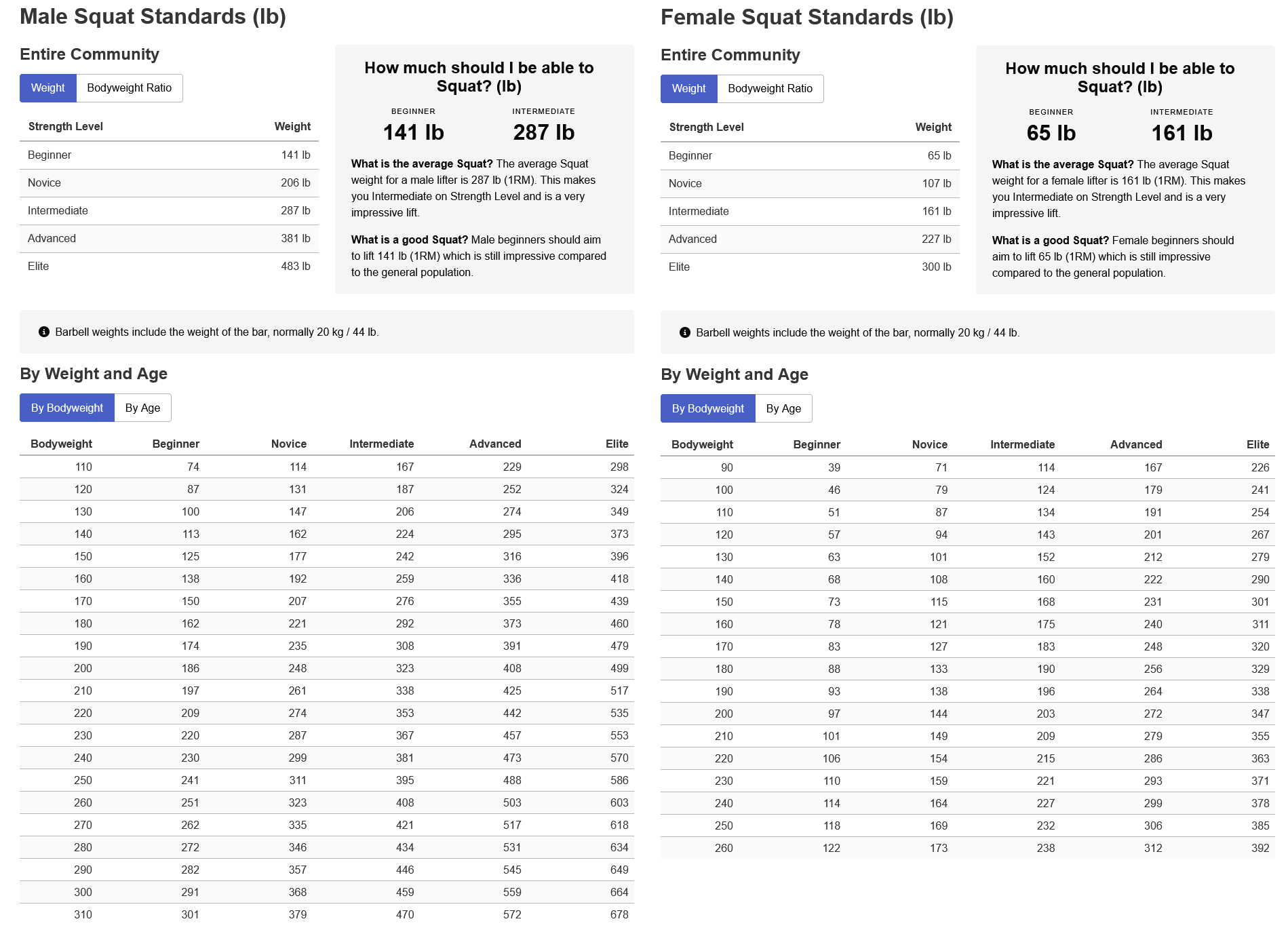Switch female table to By Age
The height and width of the screenshot is (932, 1288).
click(x=784, y=408)
